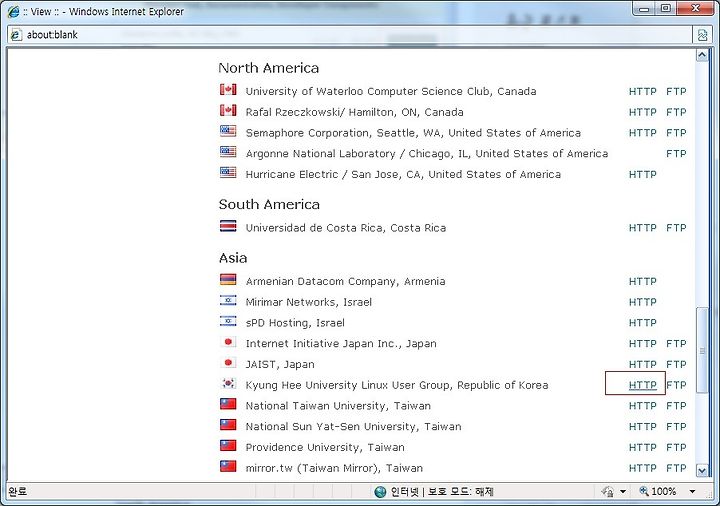Click the Taiwan flag beside National Taiwan University
This screenshot has height=506, width=720.
point(228,404)
